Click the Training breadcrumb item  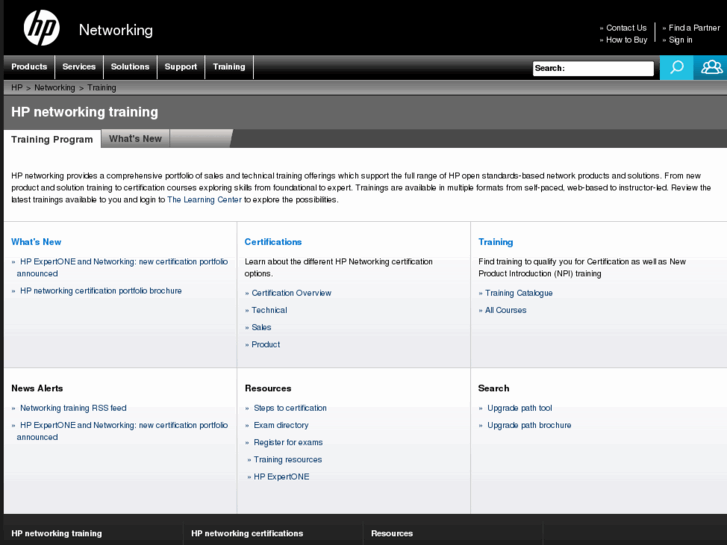pos(102,88)
